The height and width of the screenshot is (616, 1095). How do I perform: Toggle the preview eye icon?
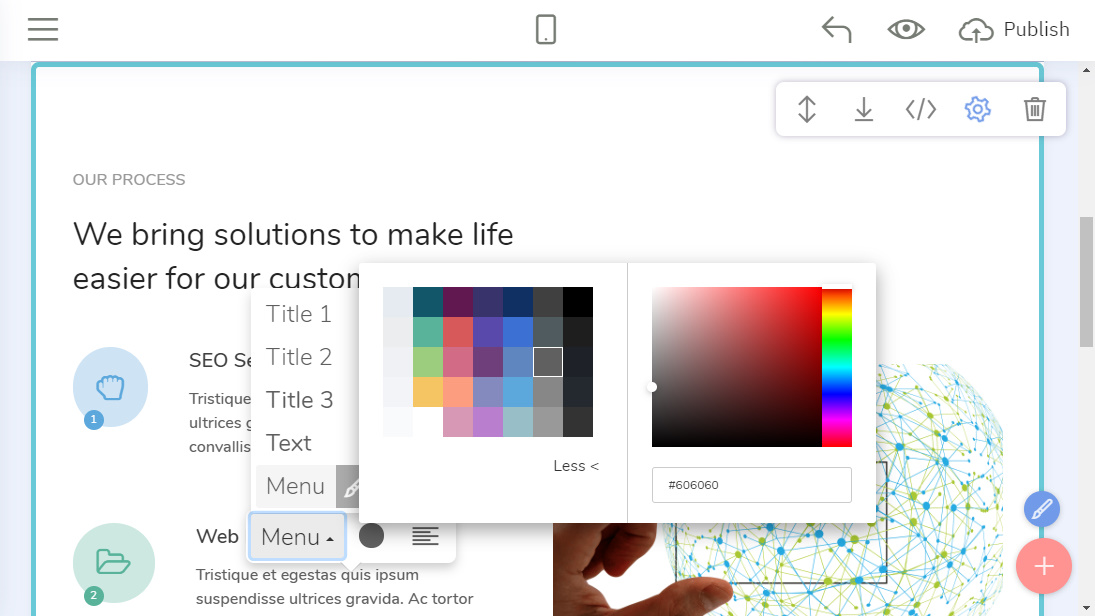(906, 30)
